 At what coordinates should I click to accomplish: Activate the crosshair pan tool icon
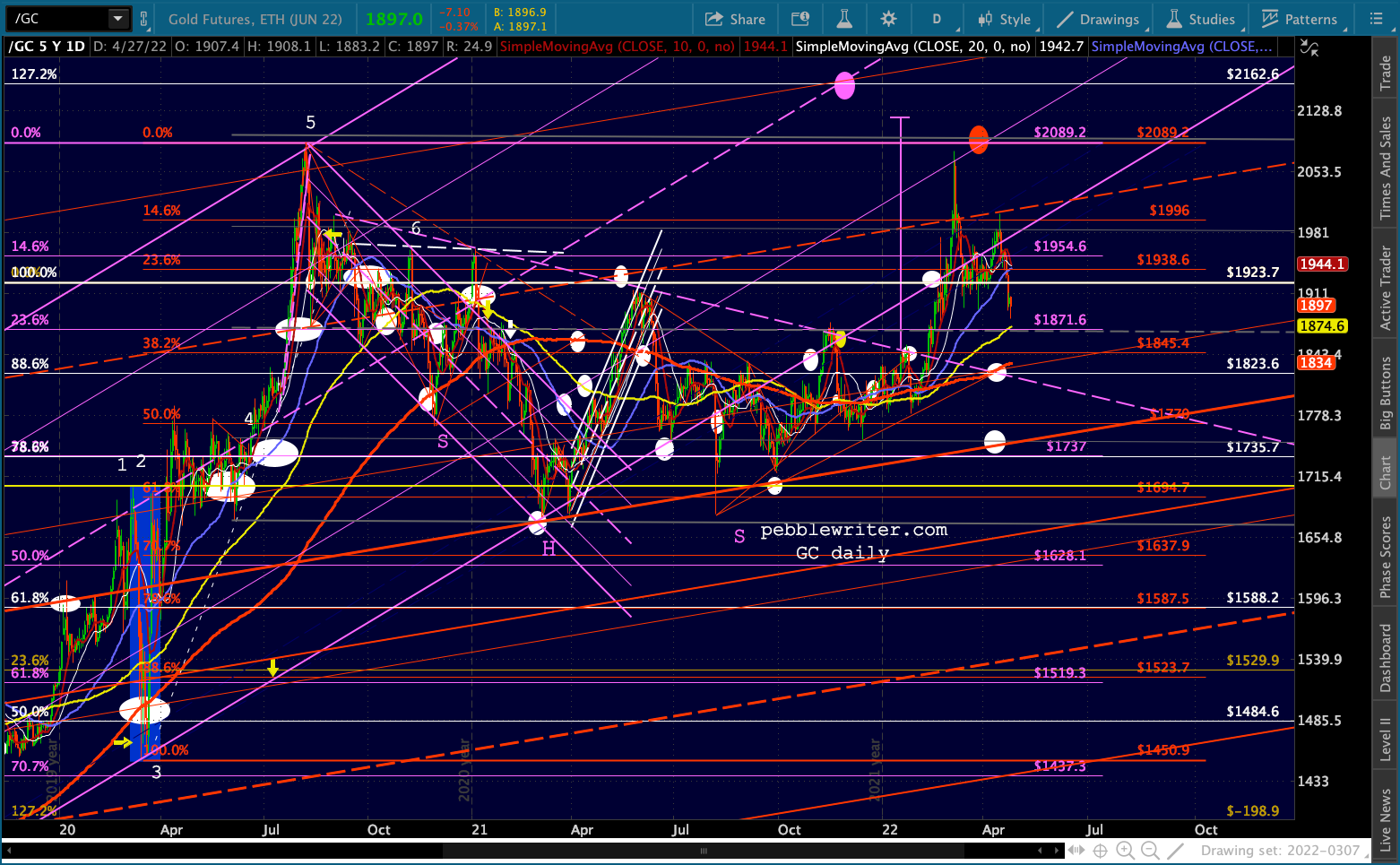1101,851
